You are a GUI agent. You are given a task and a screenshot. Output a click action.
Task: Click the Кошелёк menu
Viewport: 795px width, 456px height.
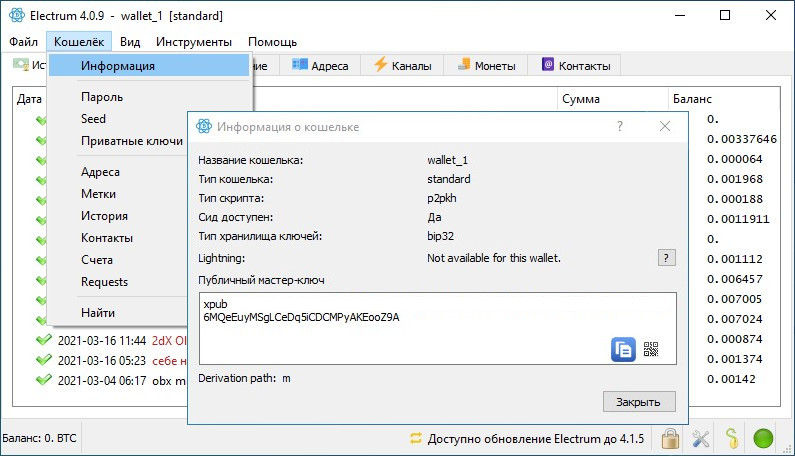coord(79,42)
